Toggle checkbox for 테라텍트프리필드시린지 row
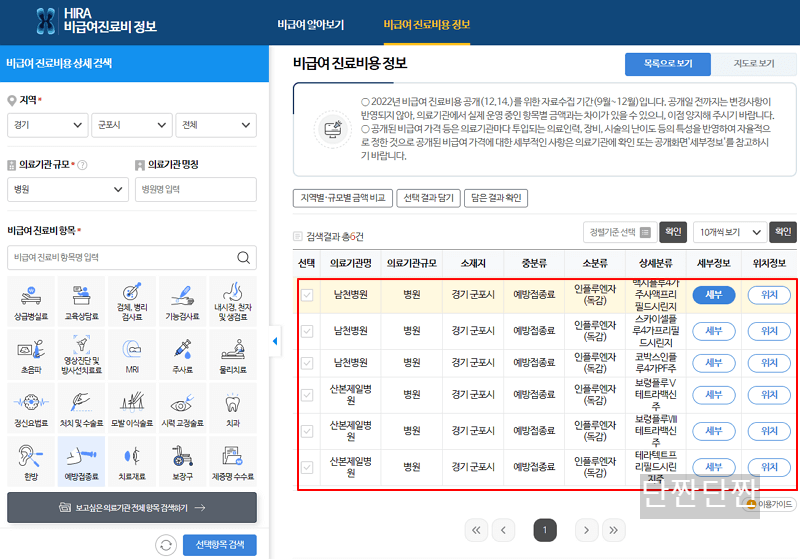Screen dimensions: 800x559 (307, 467)
